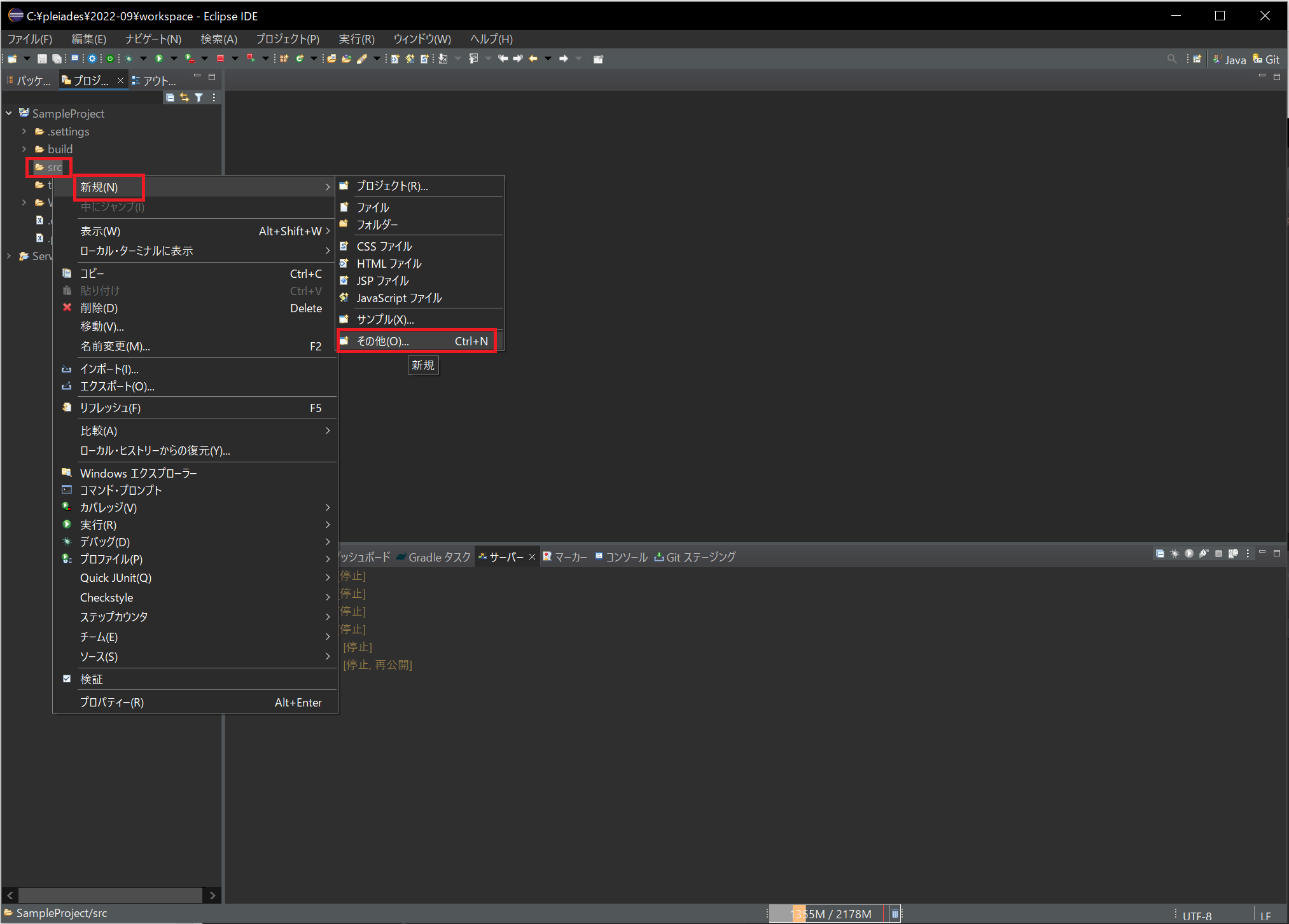Click the Save All toolbar icon
The width and height of the screenshot is (1289, 924).
tap(57, 59)
